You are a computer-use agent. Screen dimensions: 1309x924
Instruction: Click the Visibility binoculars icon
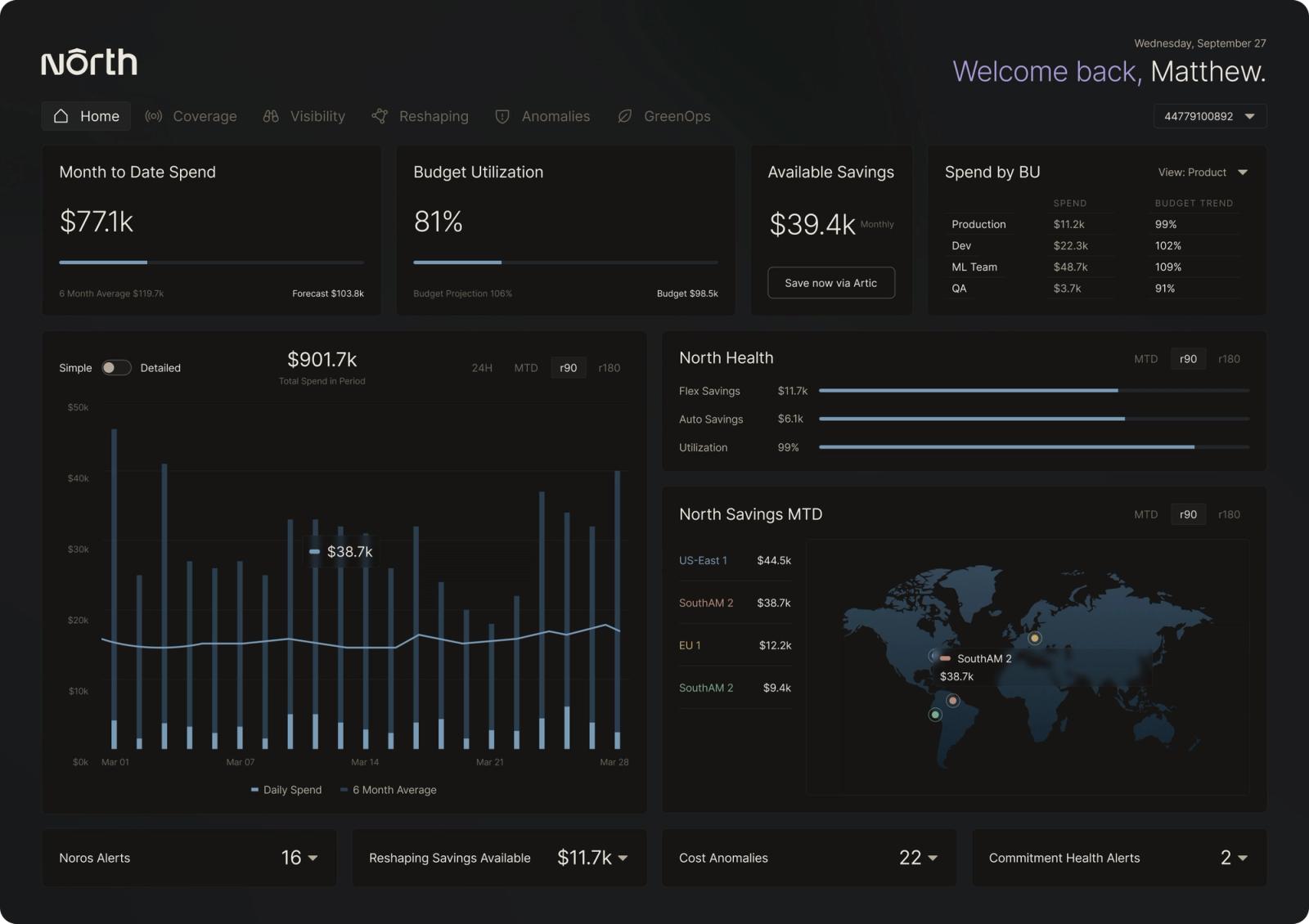point(271,116)
